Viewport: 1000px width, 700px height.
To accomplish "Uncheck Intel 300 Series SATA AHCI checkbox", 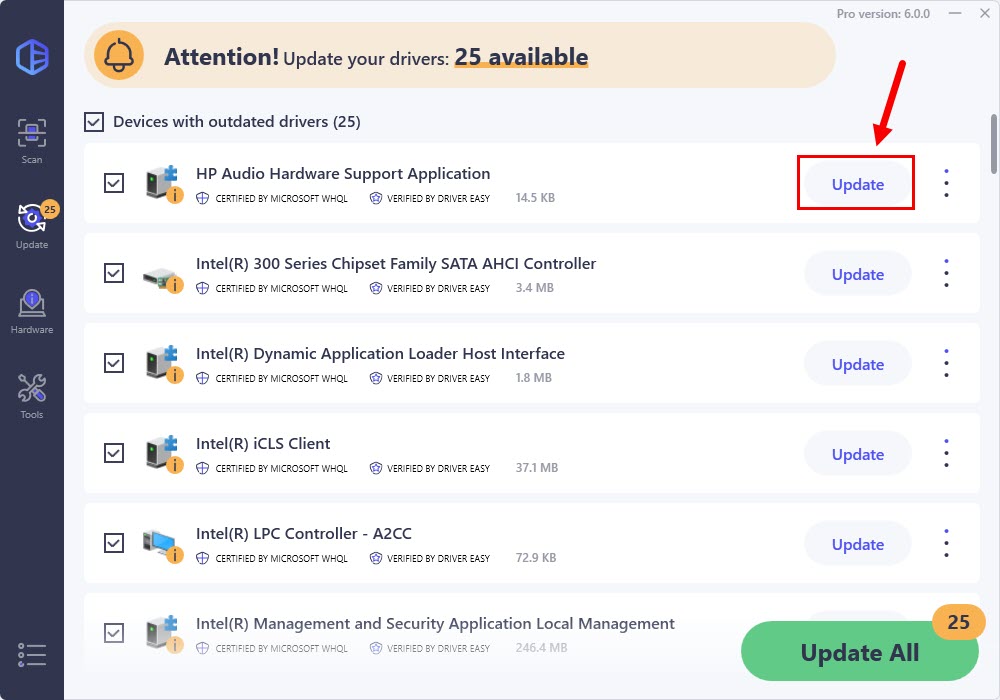I will pos(114,273).
